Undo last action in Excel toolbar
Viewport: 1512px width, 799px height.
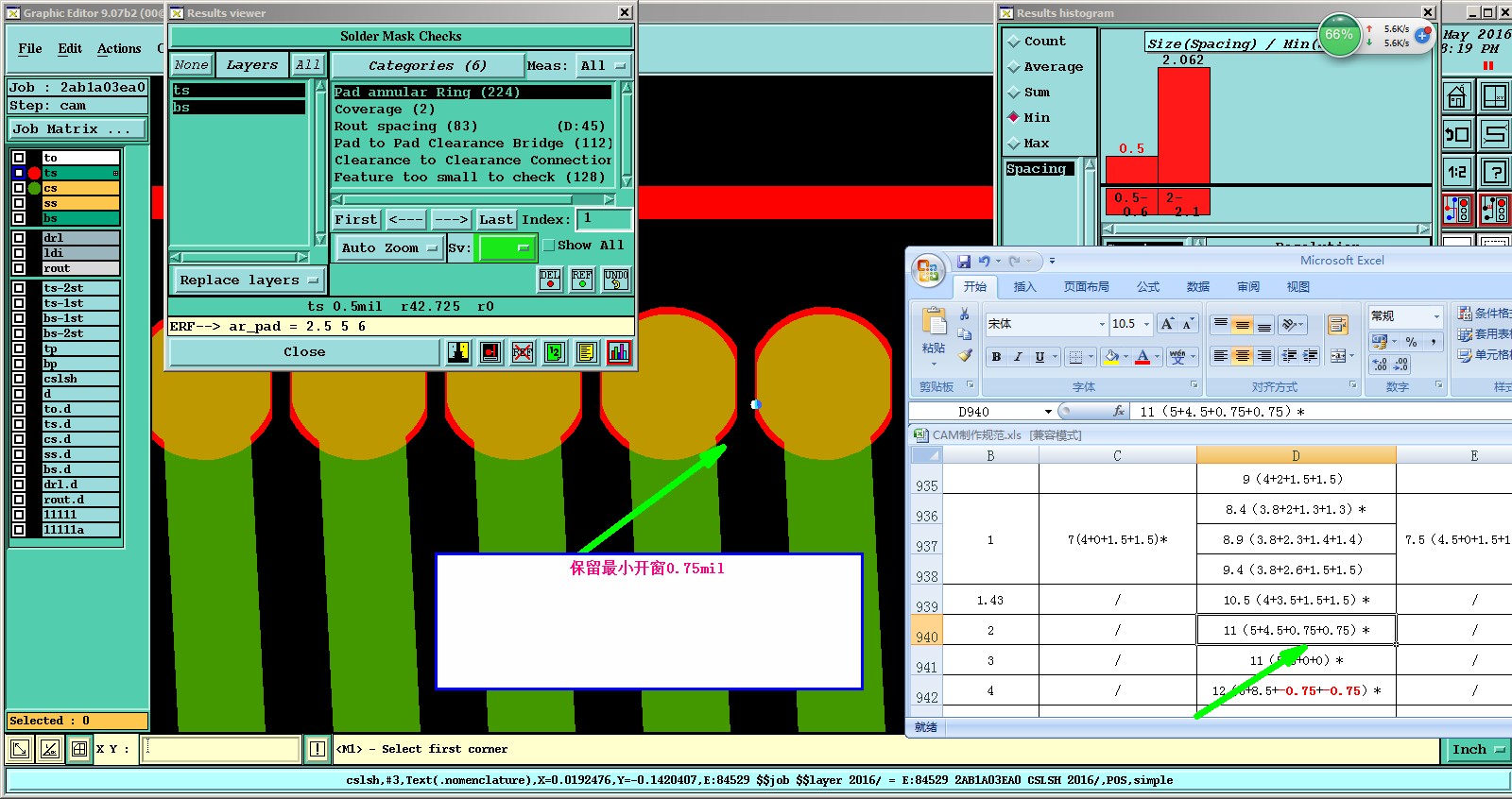click(985, 262)
